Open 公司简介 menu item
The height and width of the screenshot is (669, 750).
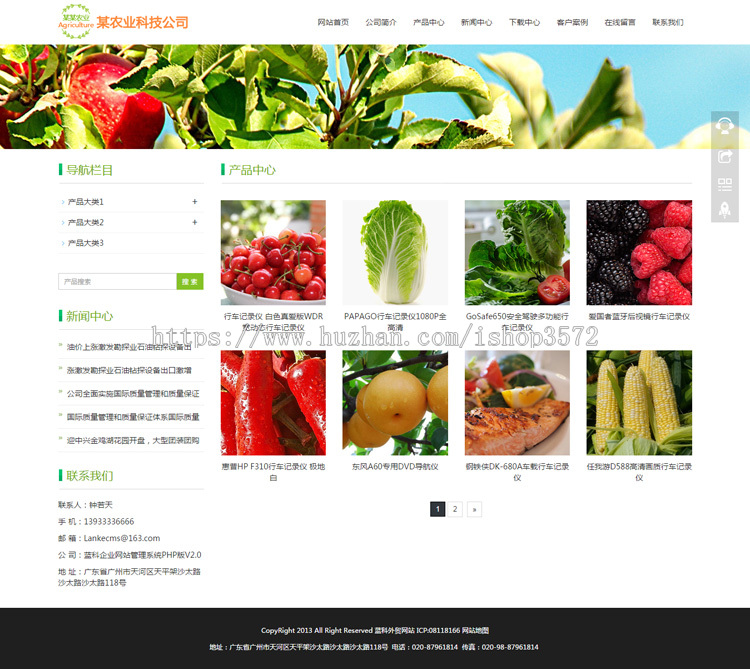pos(381,22)
